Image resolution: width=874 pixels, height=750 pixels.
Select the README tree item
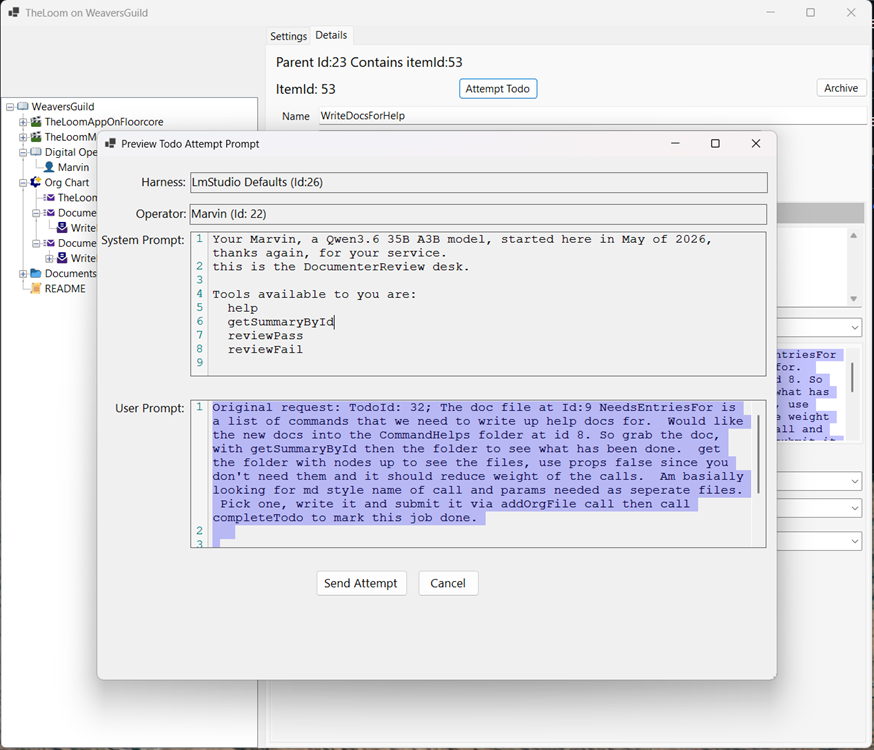[65, 289]
